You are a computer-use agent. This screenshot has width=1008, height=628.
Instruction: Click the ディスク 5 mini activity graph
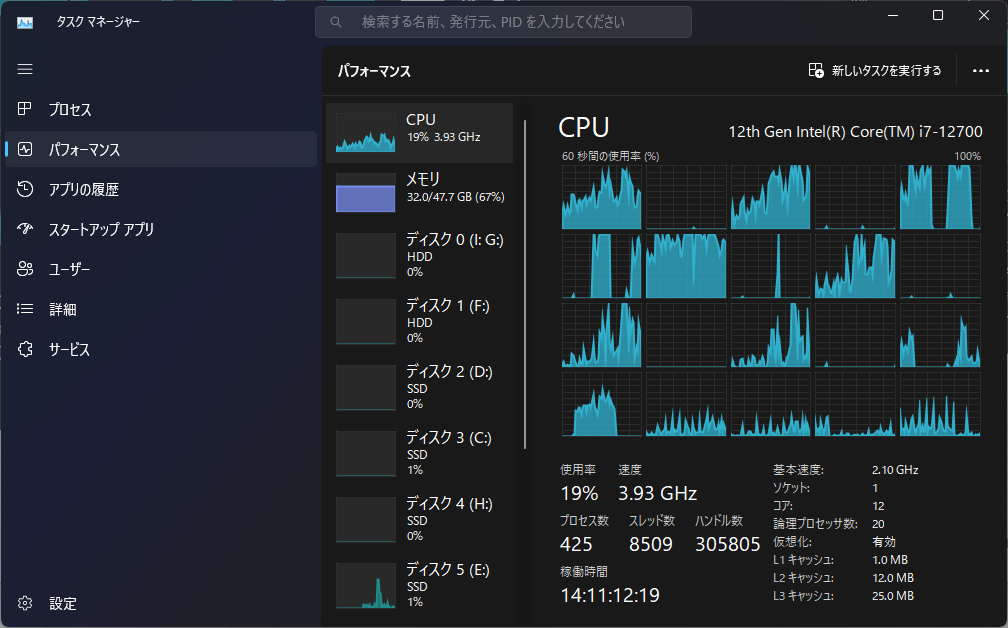[366, 586]
